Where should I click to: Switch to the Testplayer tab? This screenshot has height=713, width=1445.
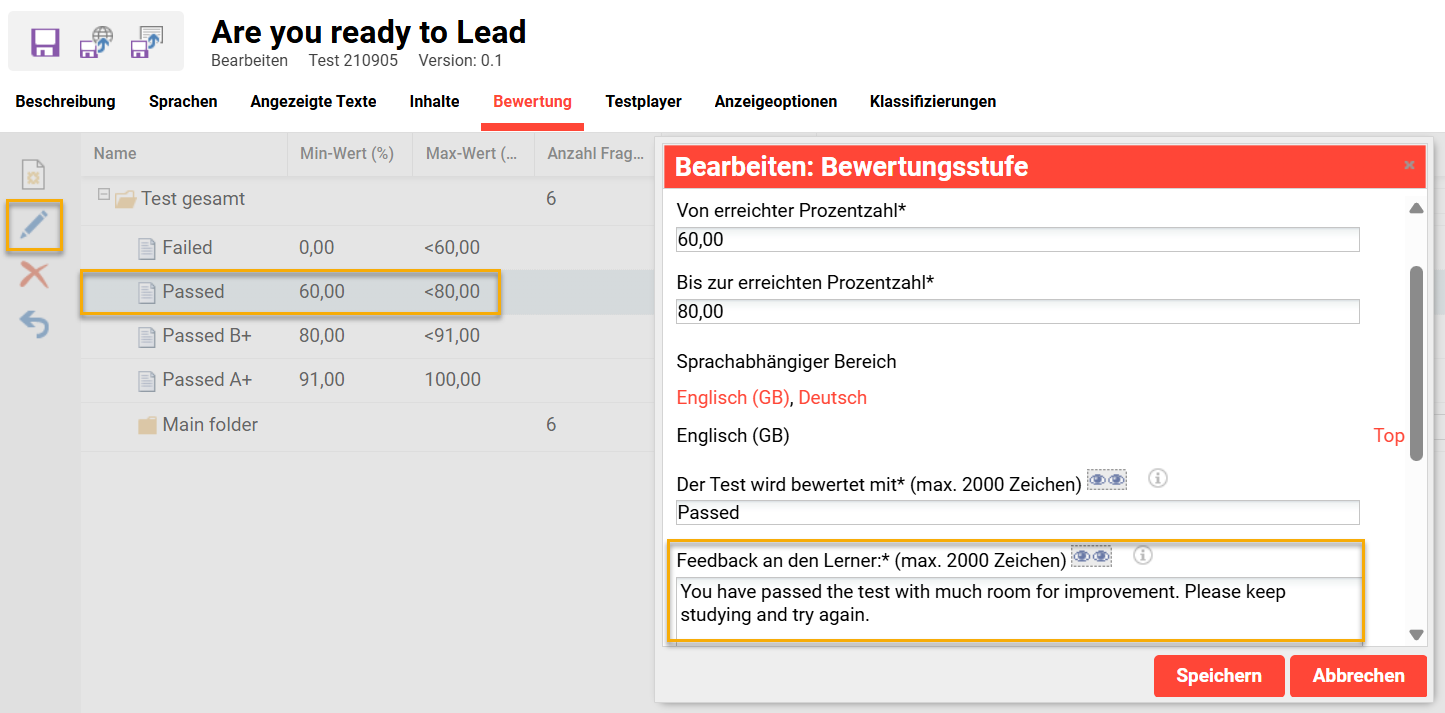click(643, 101)
